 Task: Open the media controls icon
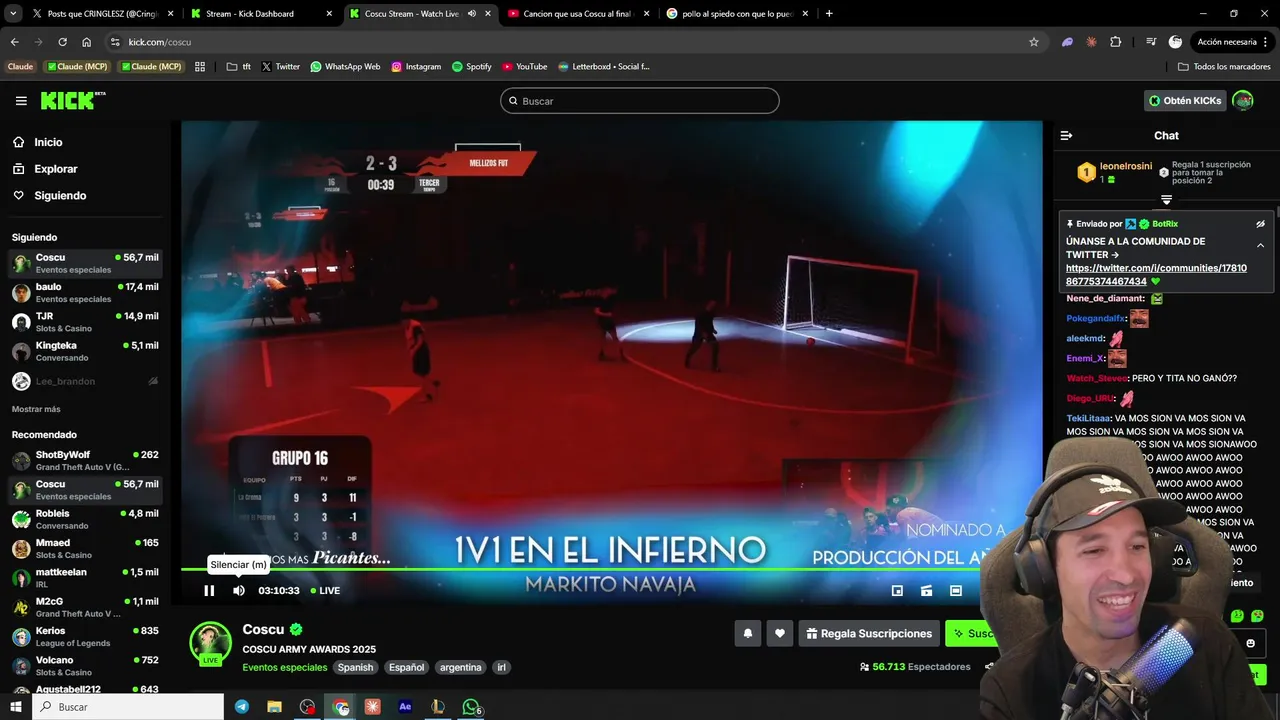pyautogui.click(x=1151, y=42)
